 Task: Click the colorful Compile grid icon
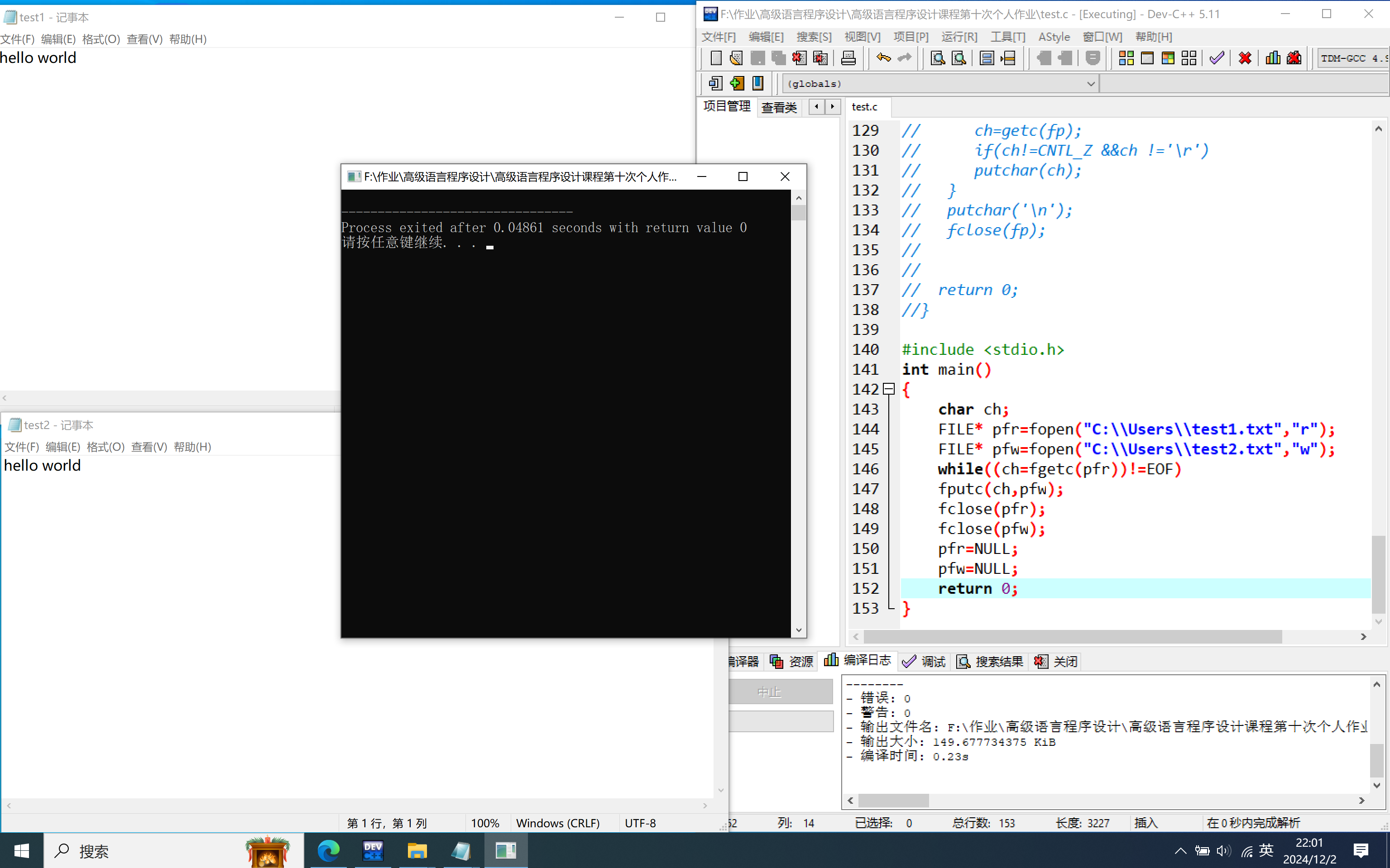[x=1126, y=58]
